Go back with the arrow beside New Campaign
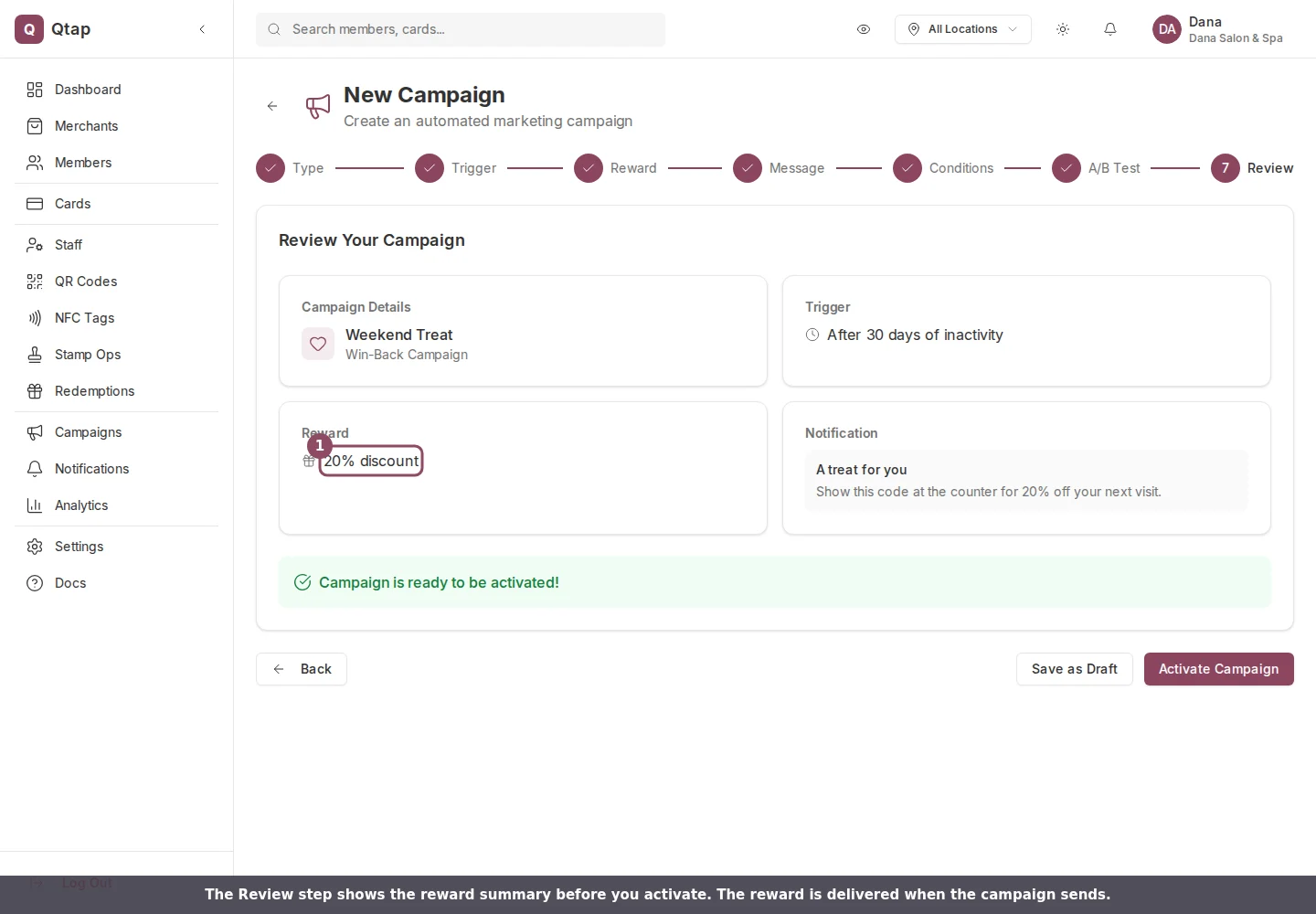This screenshot has width=1316, height=914. tap(272, 106)
